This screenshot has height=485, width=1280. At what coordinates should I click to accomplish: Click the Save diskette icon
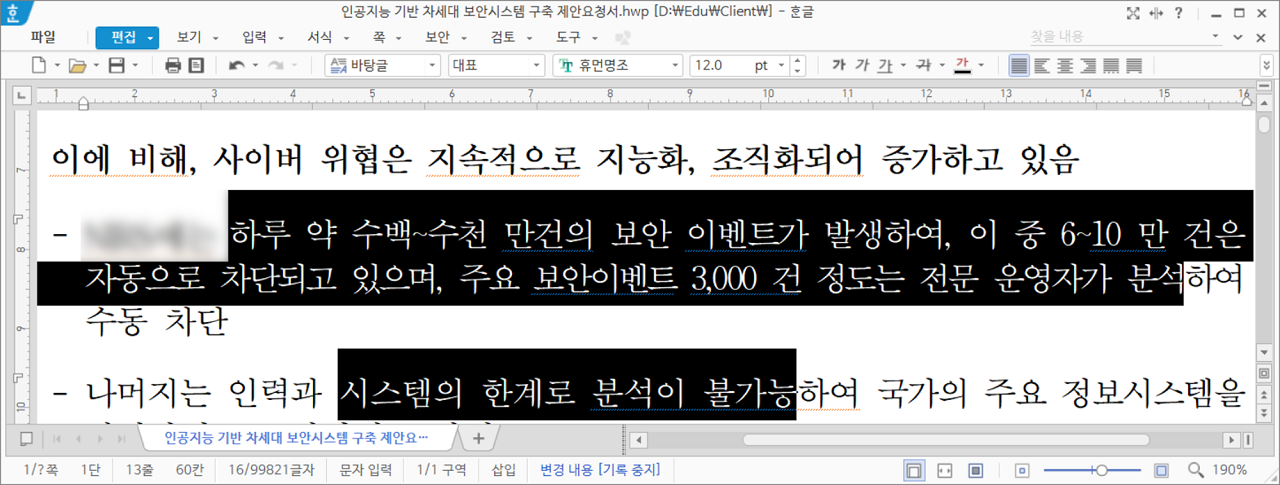116,65
